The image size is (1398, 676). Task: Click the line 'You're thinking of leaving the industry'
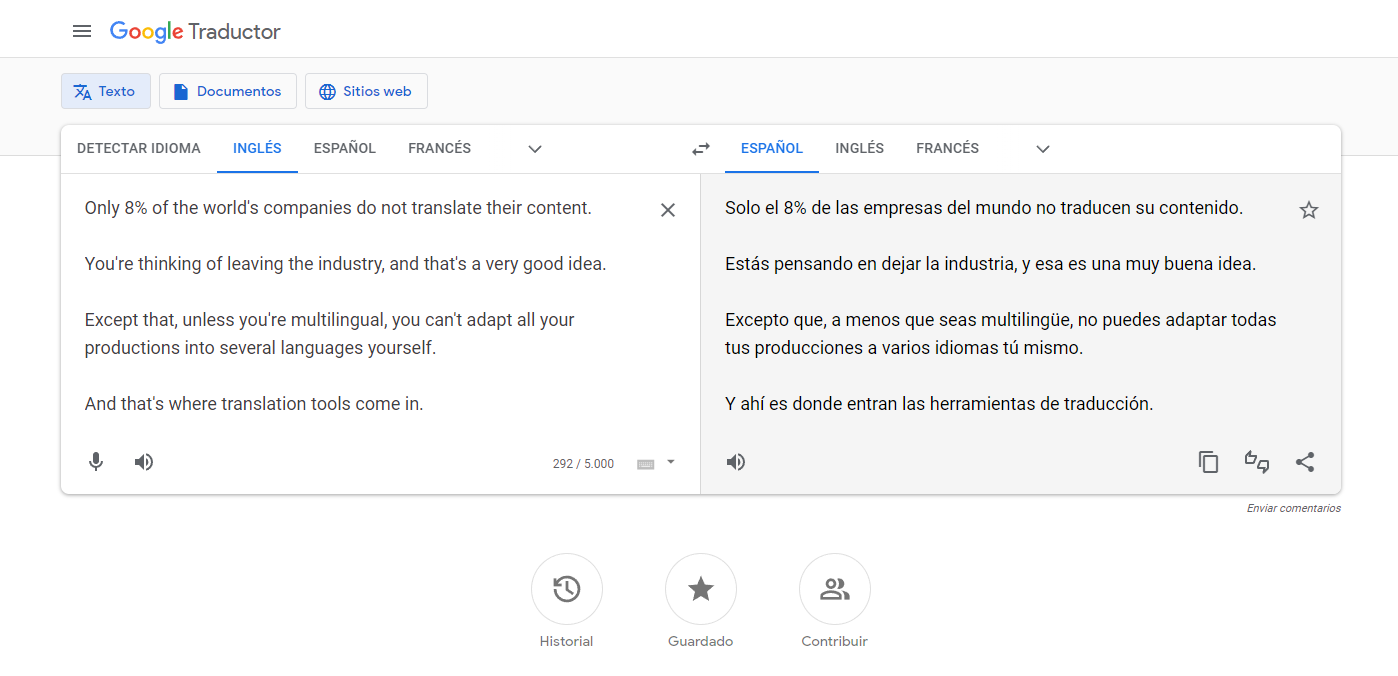pos(235,264)
